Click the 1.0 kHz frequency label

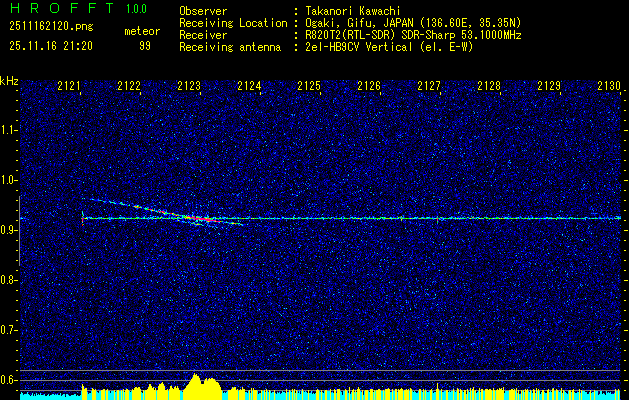tap(9, 180)
